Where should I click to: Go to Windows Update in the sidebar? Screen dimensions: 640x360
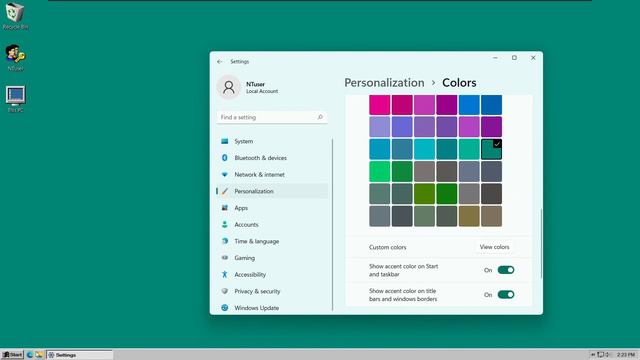[256, 308]
